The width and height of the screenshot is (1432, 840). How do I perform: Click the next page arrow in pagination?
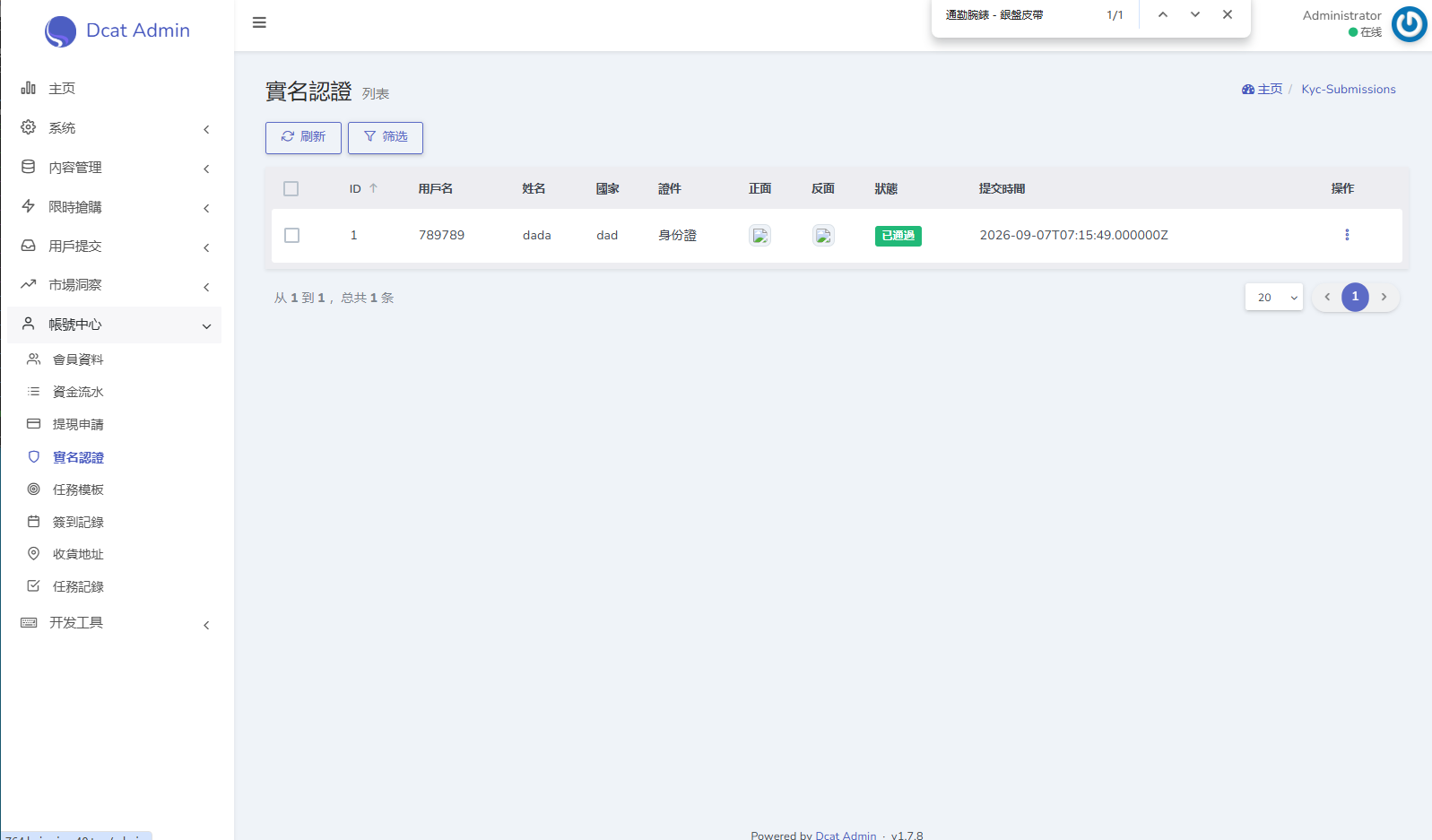coord(1384,297)
